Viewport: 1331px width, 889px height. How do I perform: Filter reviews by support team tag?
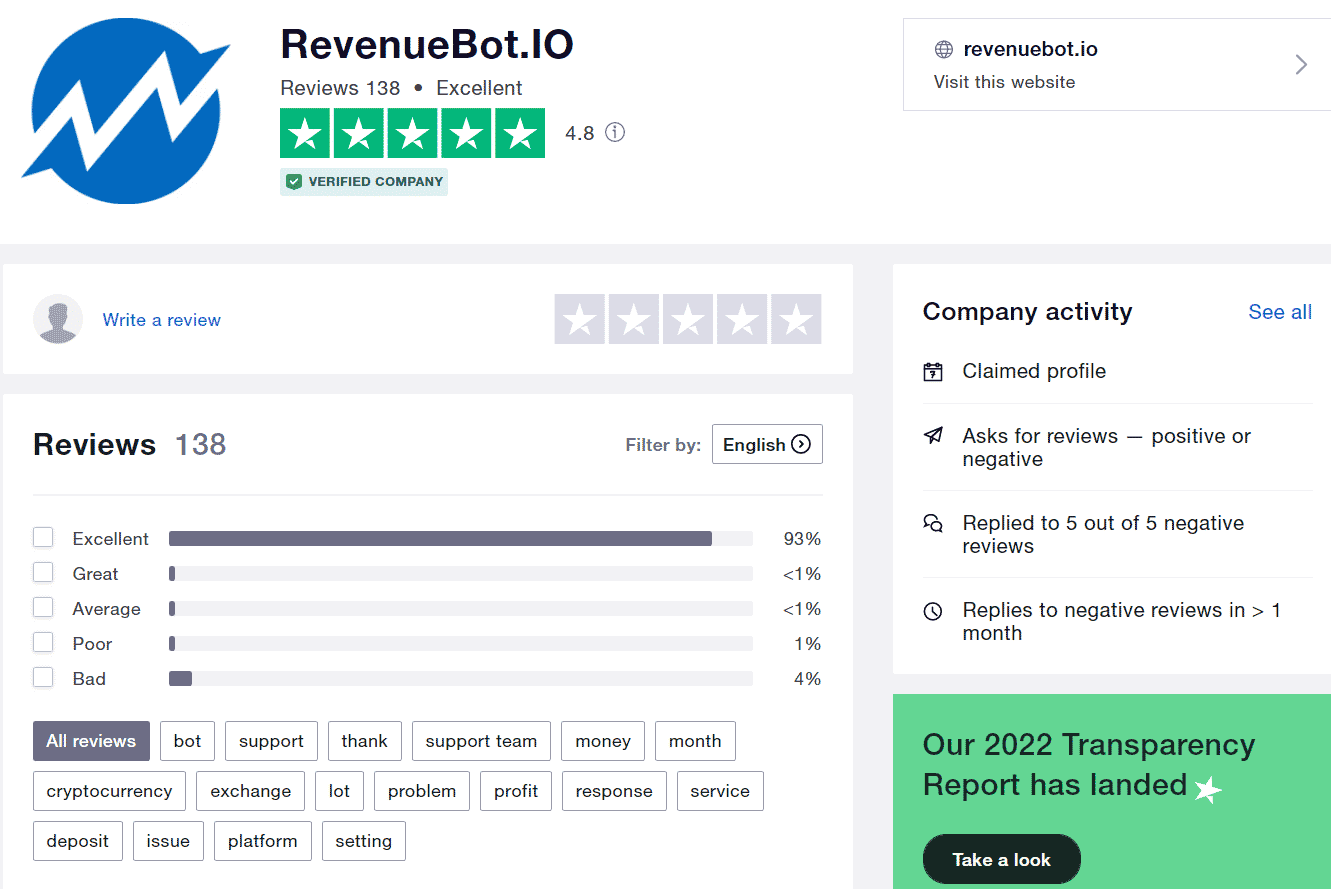(481, 741)
